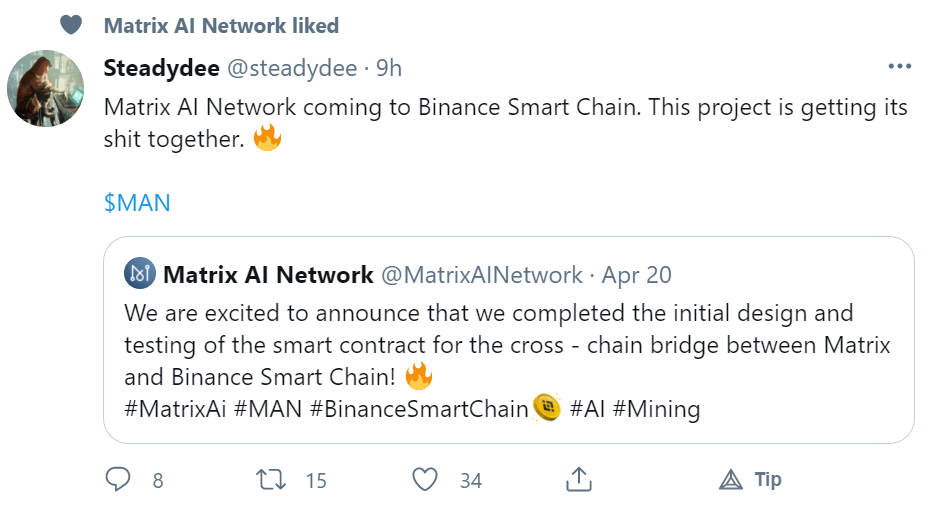Click the reply speech bubble icon
Screen dimensions: 936x507
pyautogui.click(x=118, y=480)
